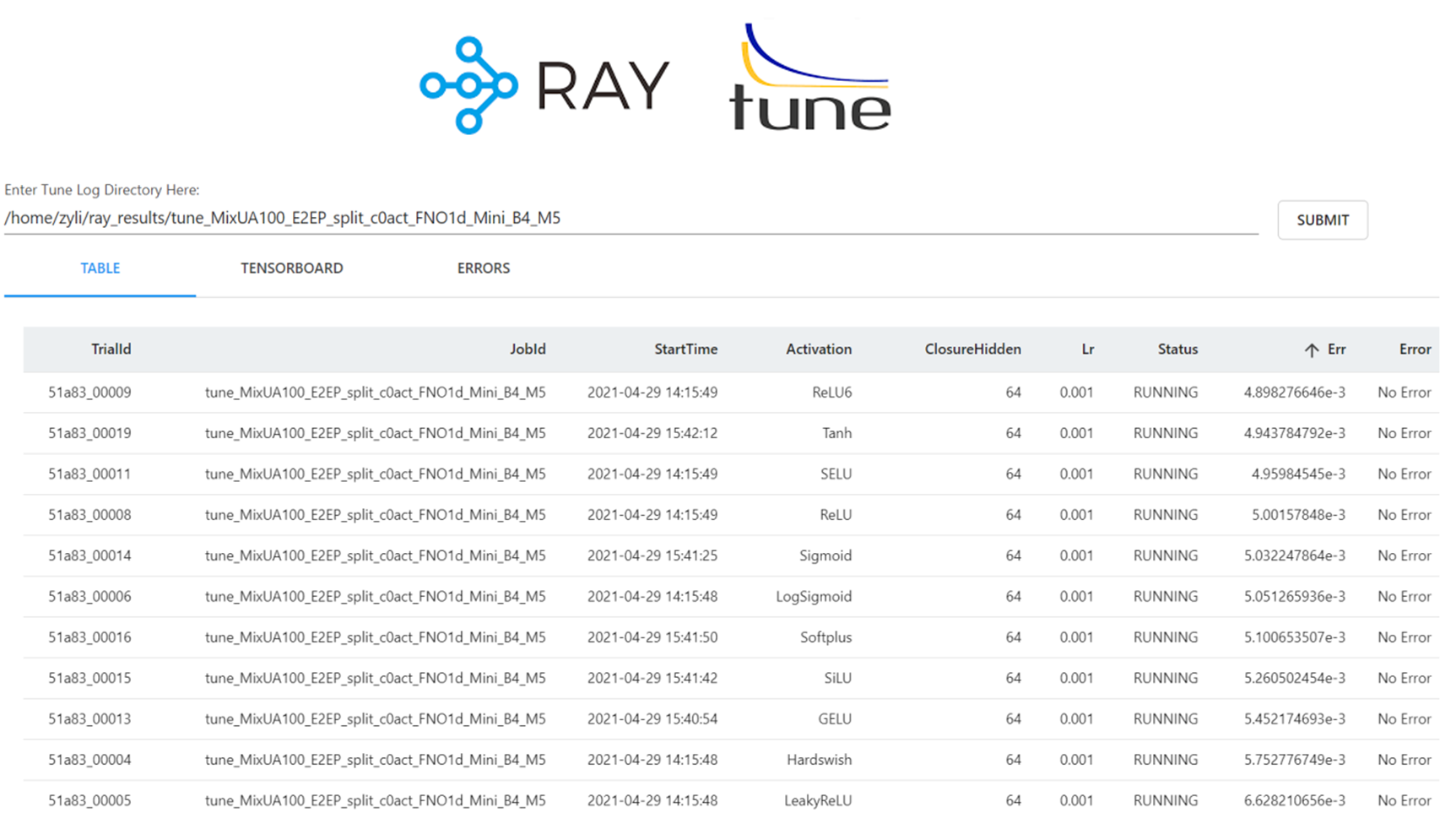This screenshot has width=1456, height=829.
Task: Select trial ID 51a83_00008
Action: point(89,515)
